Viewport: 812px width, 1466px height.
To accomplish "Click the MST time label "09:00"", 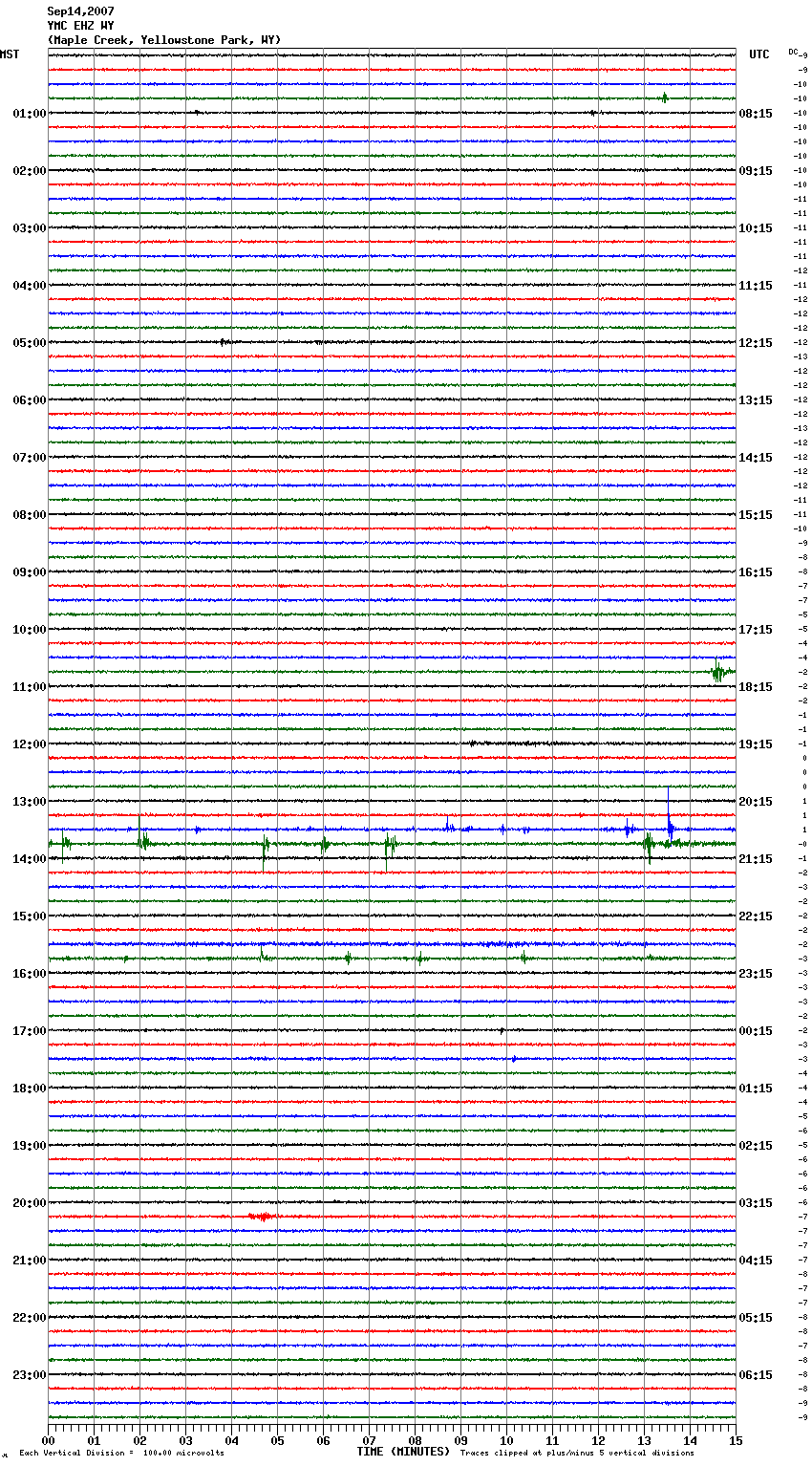I will [30, 572].
